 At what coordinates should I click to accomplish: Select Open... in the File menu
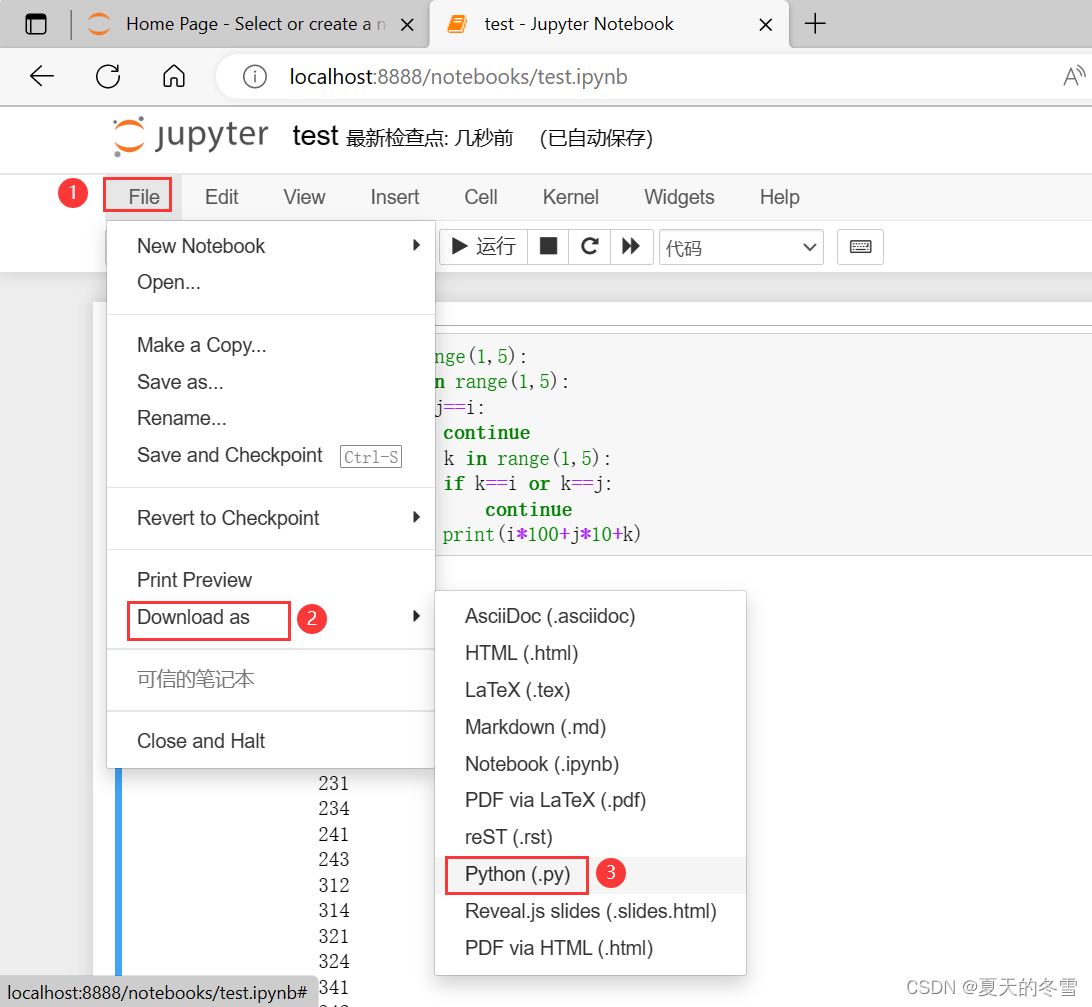click(x=271, y=282)
